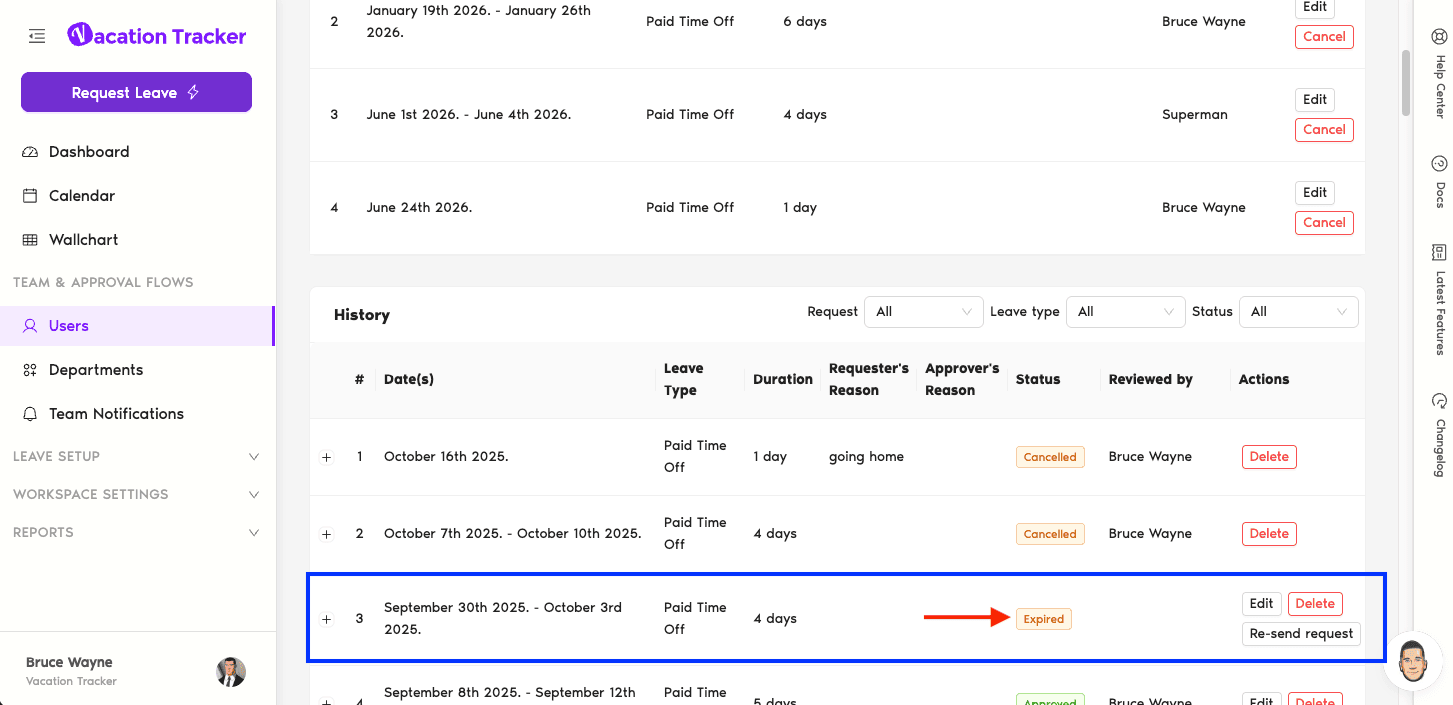Cancel the June 24th 2026 leave

click(x=1324, y=222)
